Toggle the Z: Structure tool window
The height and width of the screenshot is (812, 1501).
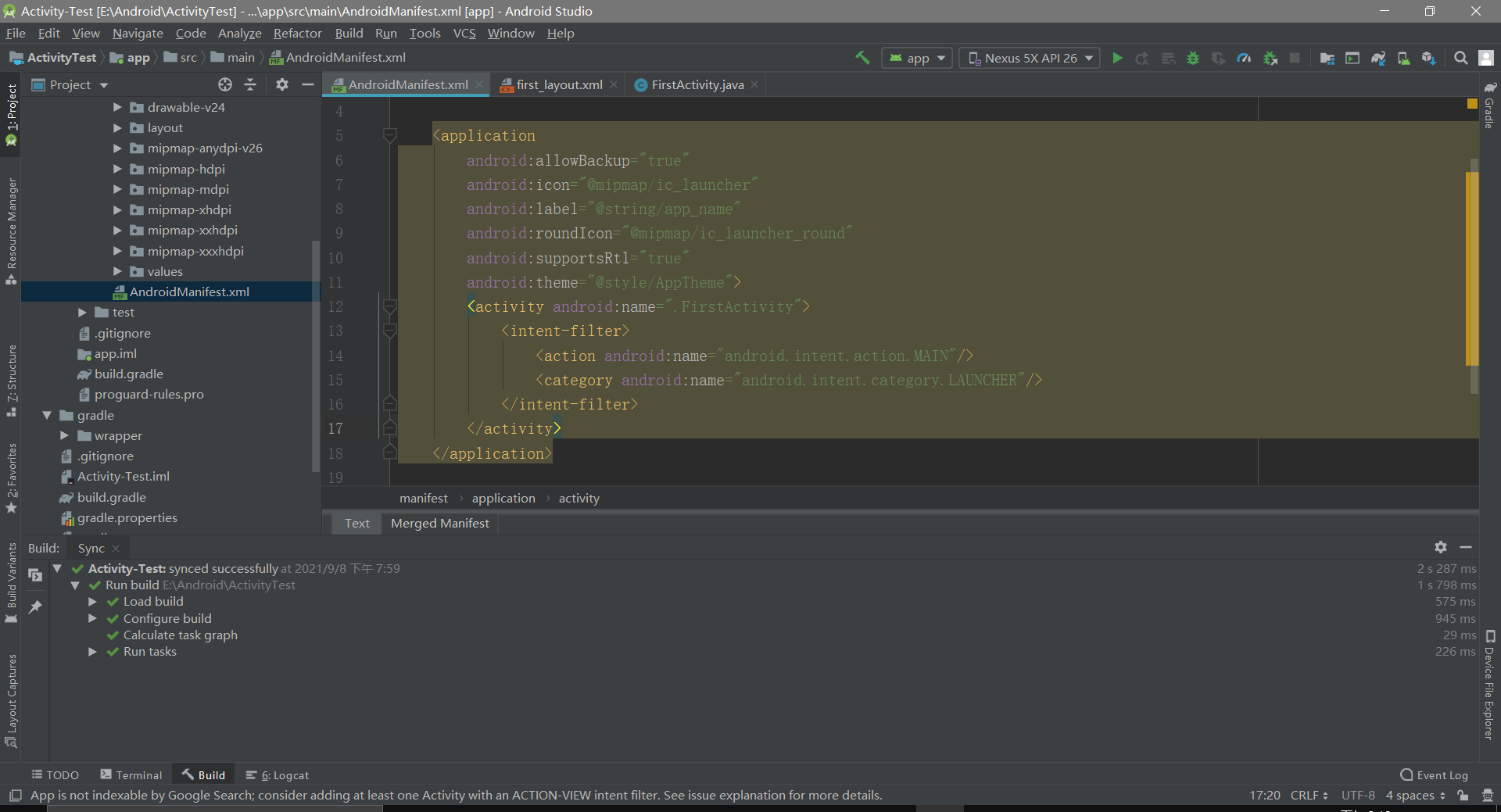(x=11, y=381)
